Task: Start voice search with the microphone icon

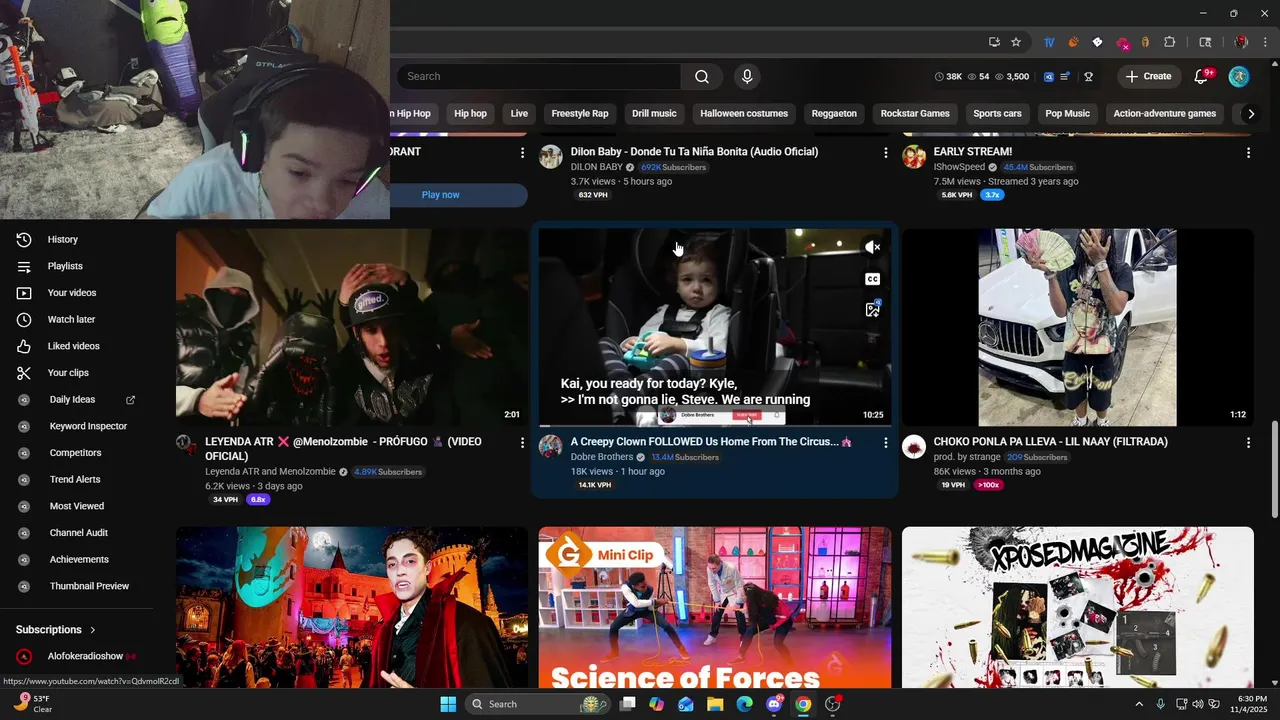Action: 747,77
